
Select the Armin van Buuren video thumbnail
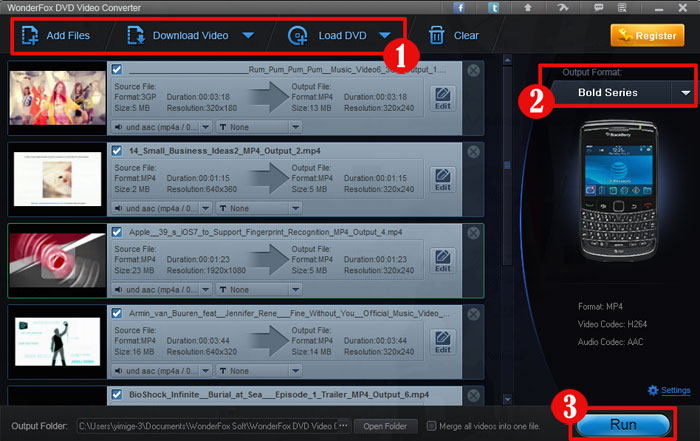(57, 341)
